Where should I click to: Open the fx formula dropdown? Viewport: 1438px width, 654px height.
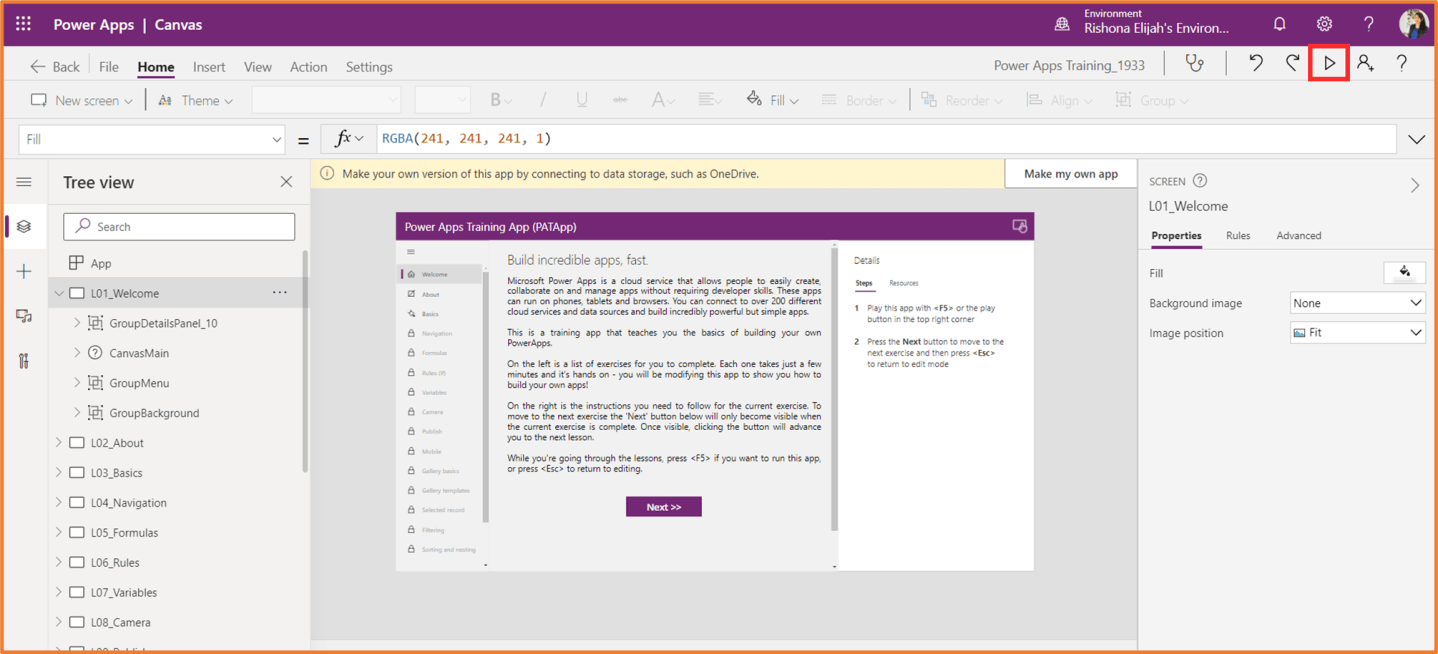pyautogui.click(x=349, y=139)
